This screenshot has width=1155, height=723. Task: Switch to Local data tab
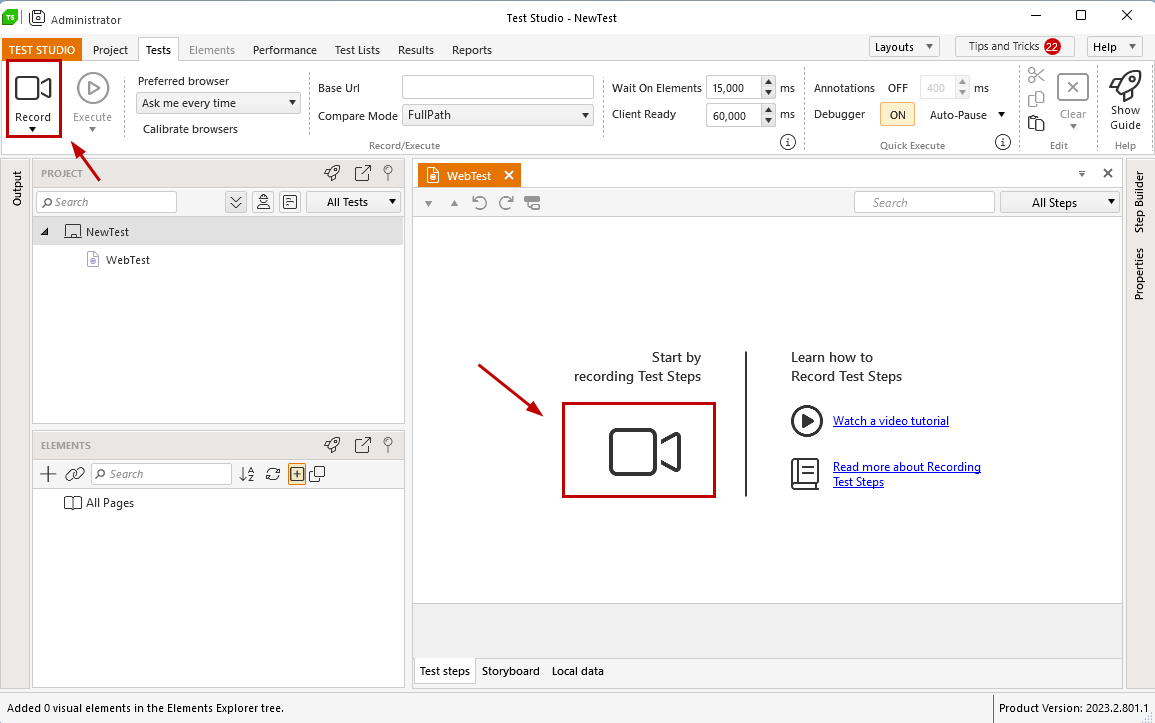coord(578,671)
